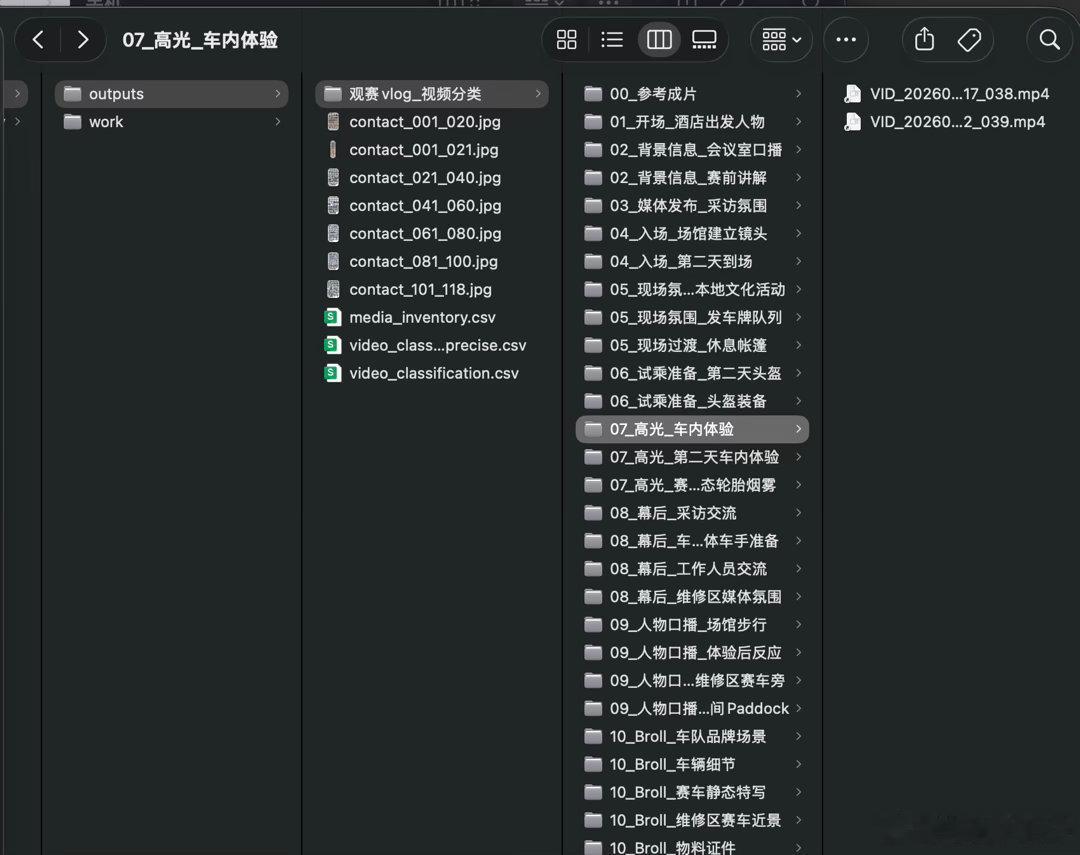Select file contact_061_080.jpg
This screenshot has width=1080, height=855.
(432, 234)
